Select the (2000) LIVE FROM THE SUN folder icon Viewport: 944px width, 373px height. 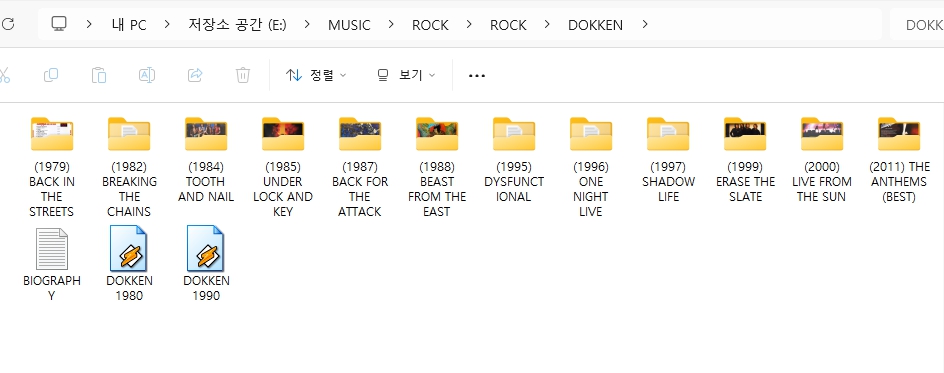click(822, 134)
